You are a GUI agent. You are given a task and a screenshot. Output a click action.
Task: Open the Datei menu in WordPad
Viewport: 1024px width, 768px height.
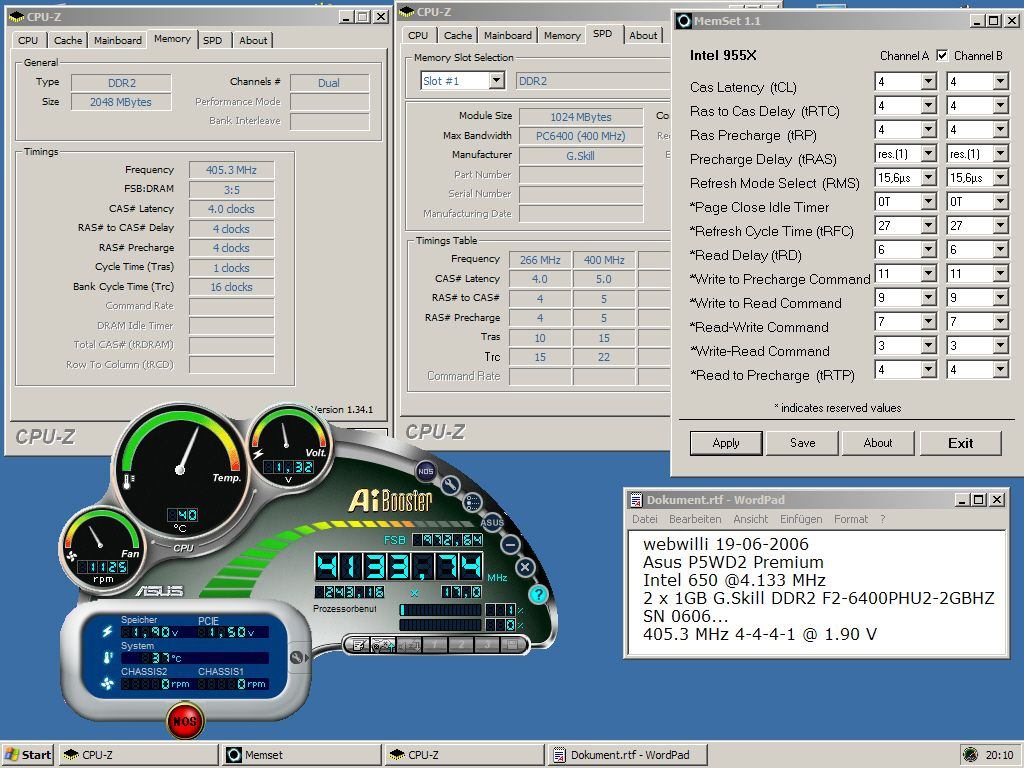click(x=645, y=519)
